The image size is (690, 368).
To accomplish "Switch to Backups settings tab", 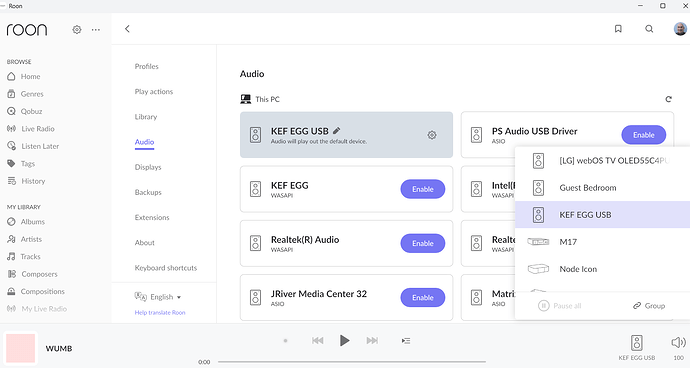I will coord(148,192).
